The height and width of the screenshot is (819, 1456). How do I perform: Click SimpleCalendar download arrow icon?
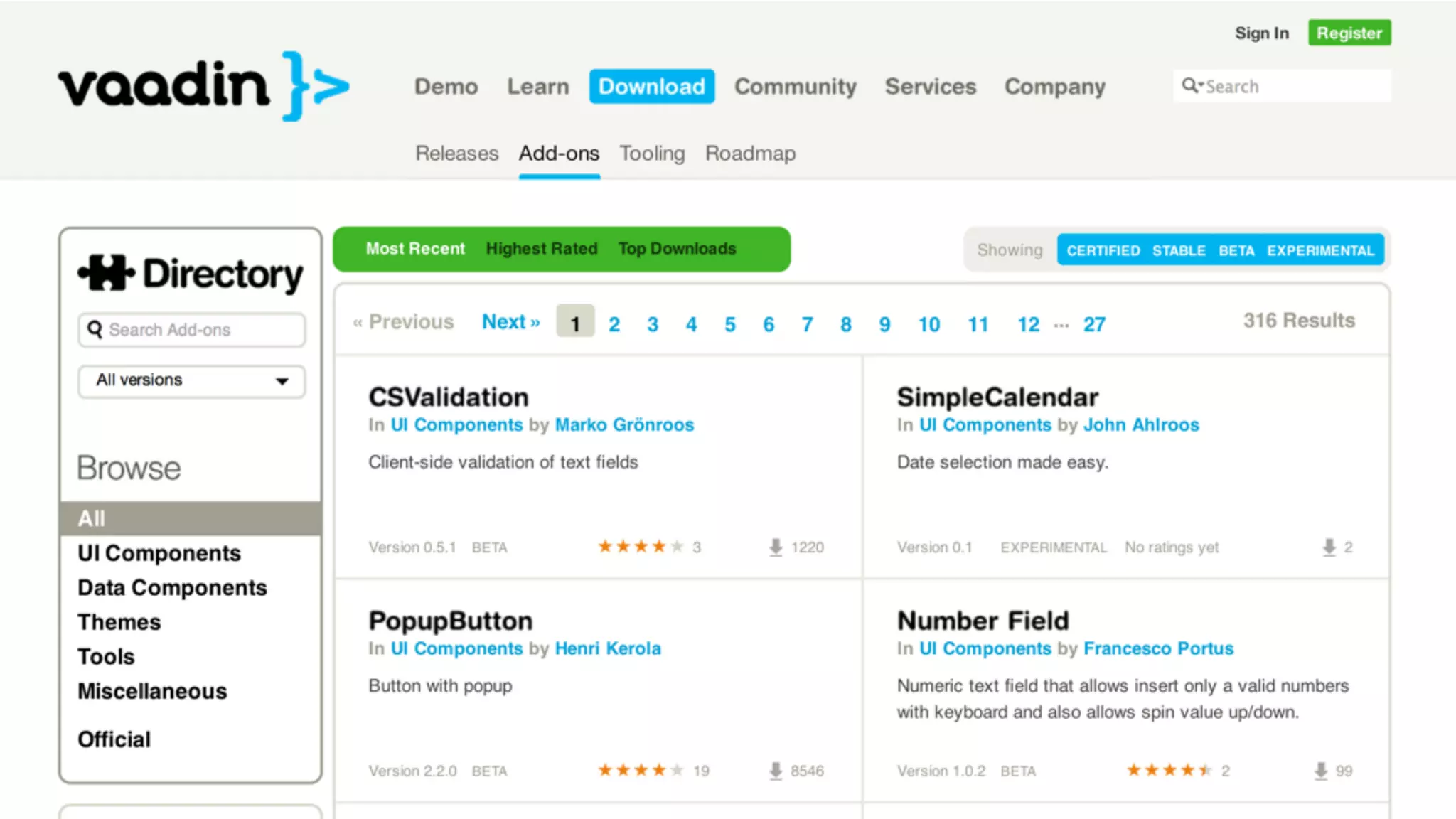coord(1329,547)
